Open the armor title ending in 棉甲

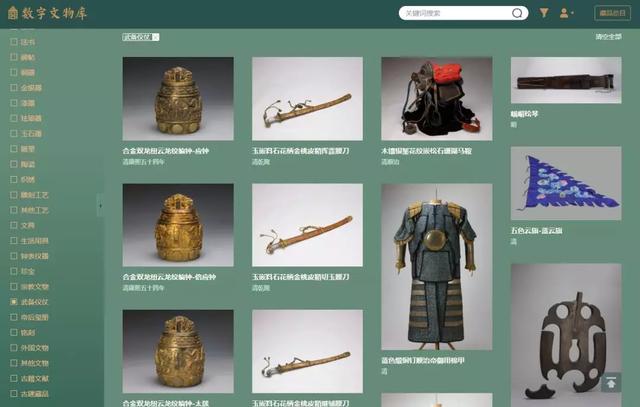(423, 360)
